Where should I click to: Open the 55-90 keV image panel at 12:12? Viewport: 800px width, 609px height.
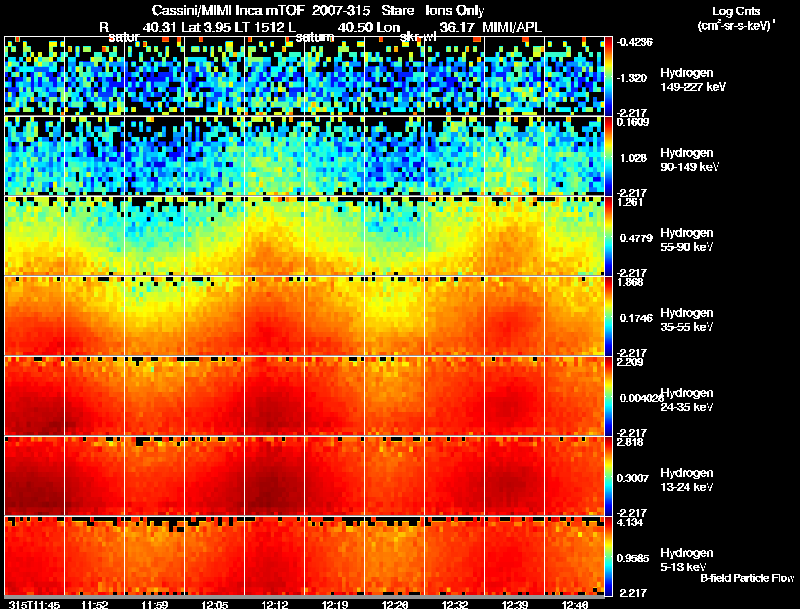pyautogui.click(x=274, y=236)
